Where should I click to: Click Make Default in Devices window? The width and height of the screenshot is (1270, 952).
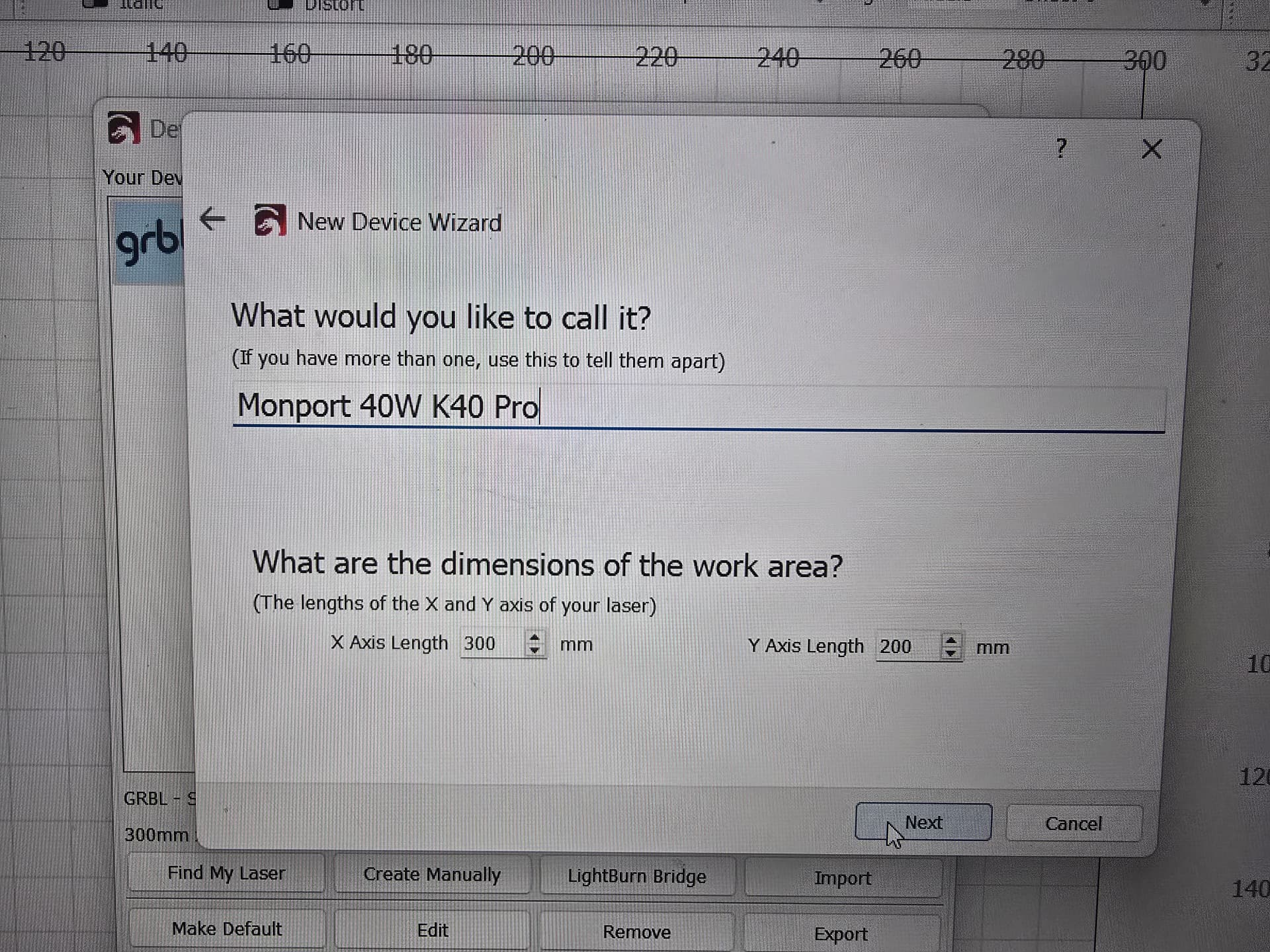pyautogui.click(x=226, y=930)
